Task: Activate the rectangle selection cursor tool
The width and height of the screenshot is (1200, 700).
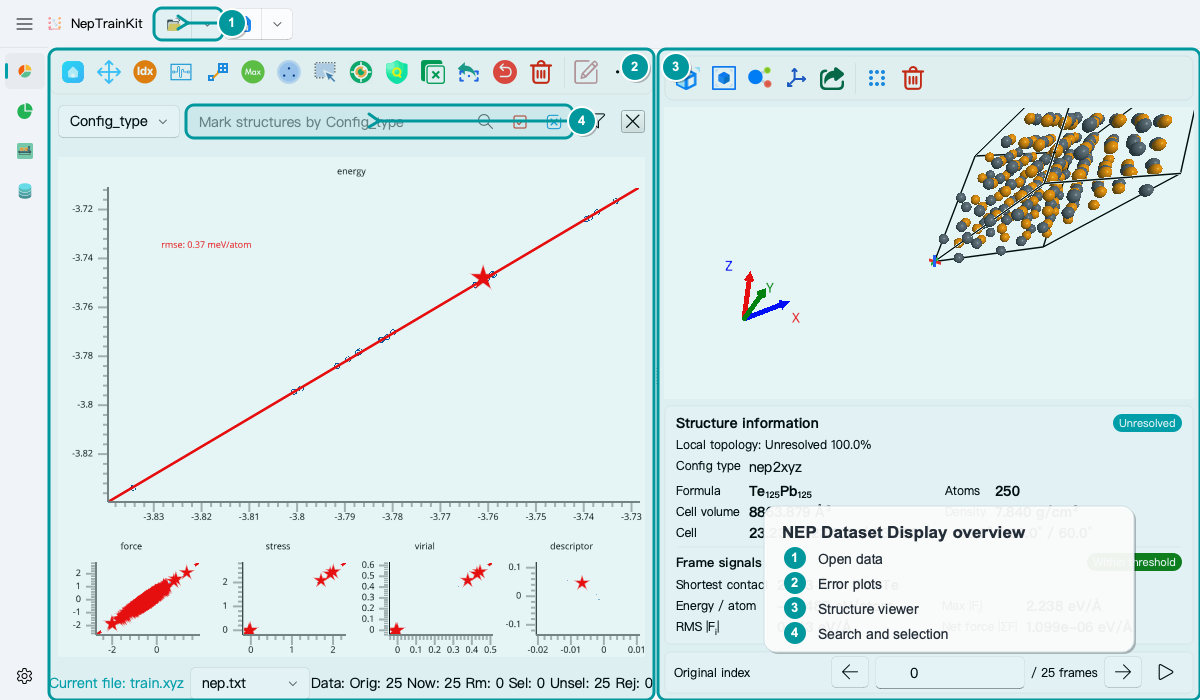Action: (x=325, y=72)
